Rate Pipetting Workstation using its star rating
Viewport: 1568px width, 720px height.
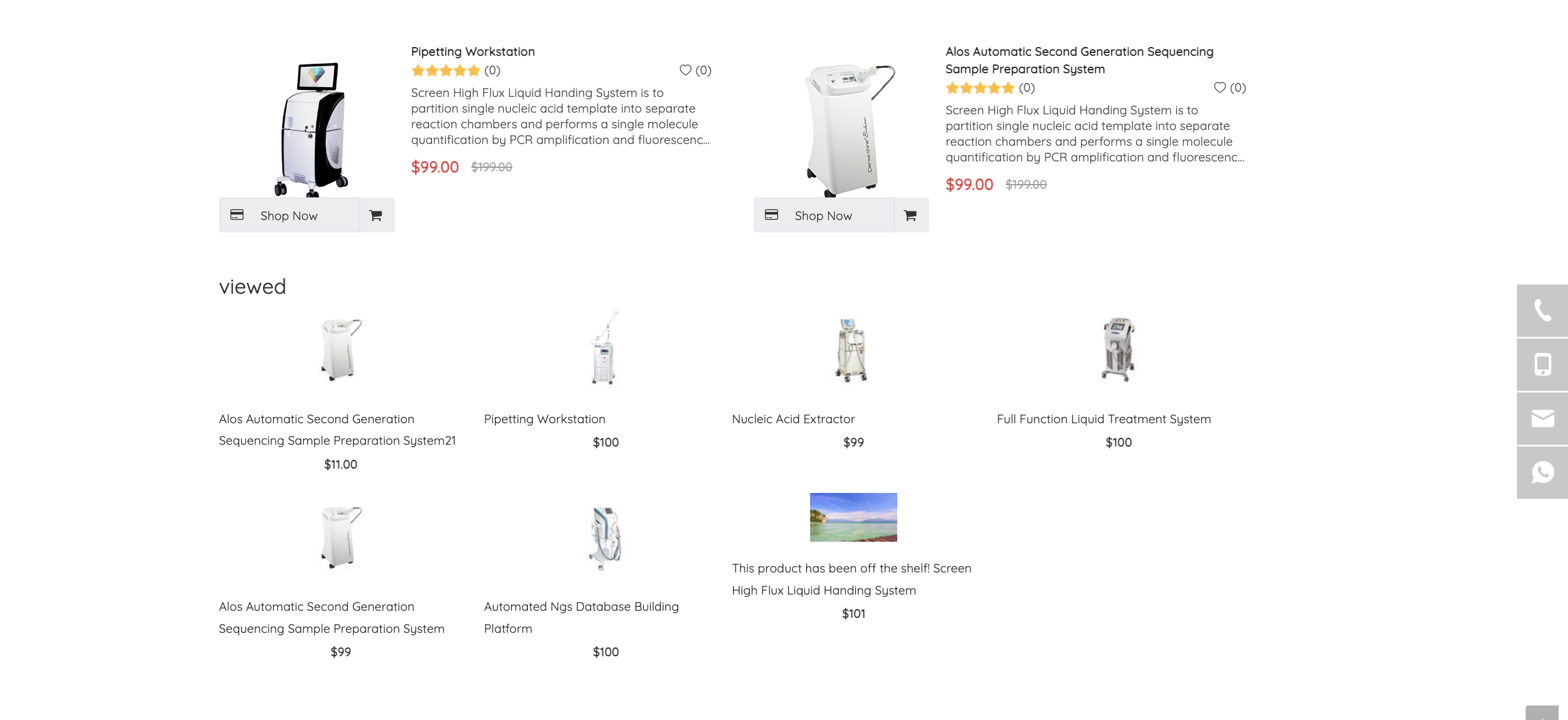click(x=445, y=71)
